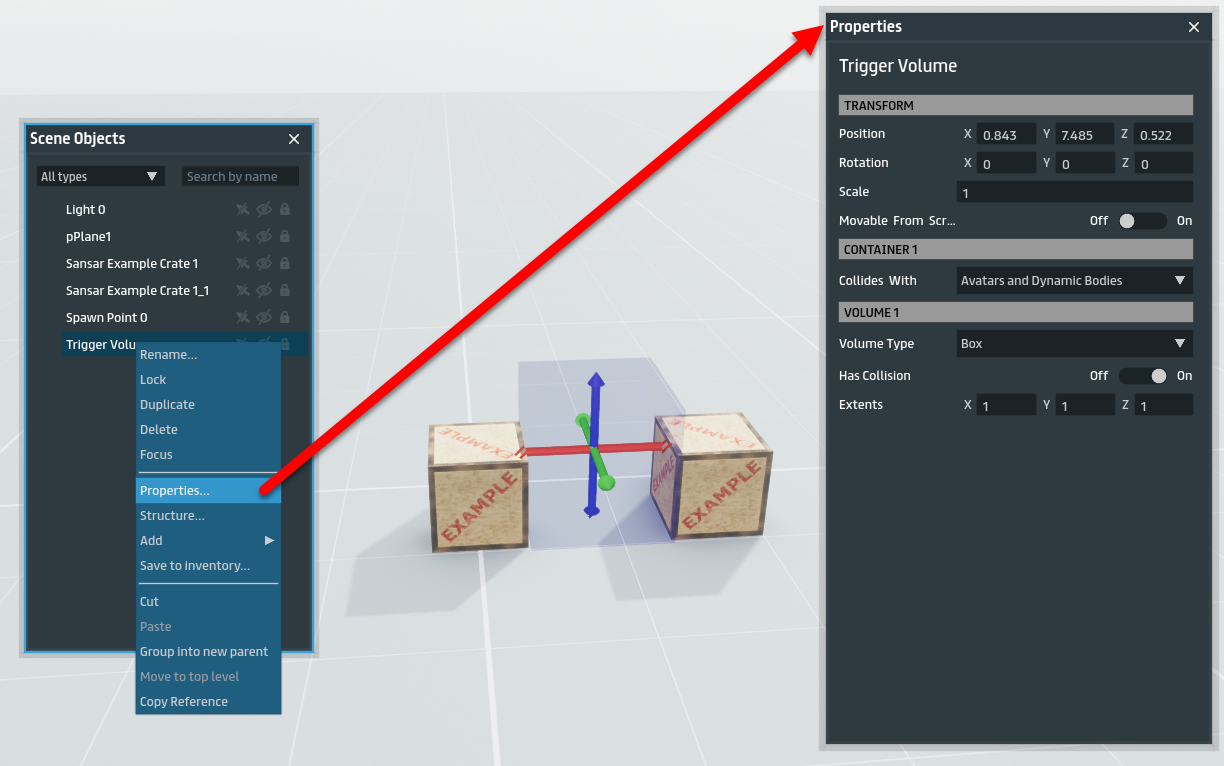Image resolution: width=1224 pixels, height=766 pixels.
Task: Turn off the Has Collision switch
Action: (x=1142, y=376)
